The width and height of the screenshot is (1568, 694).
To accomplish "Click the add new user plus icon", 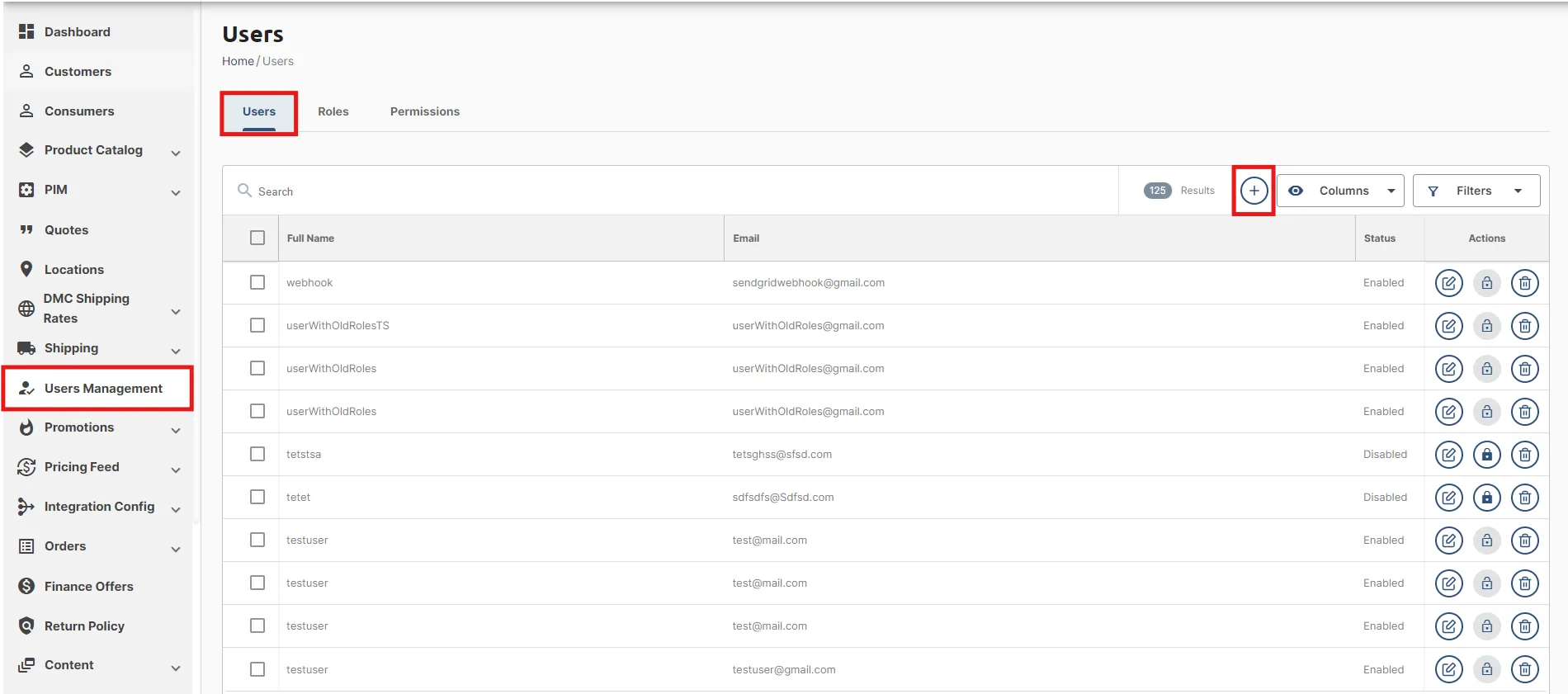I will pos(1254,191).
